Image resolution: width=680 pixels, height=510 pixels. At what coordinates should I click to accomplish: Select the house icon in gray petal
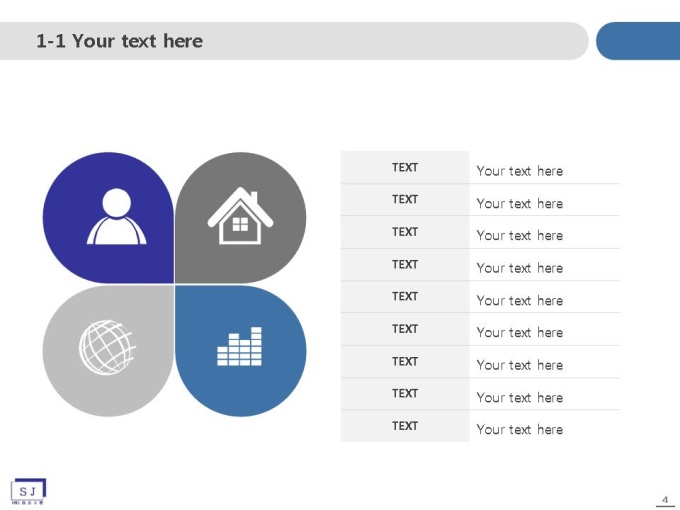[x=240, y=216]
